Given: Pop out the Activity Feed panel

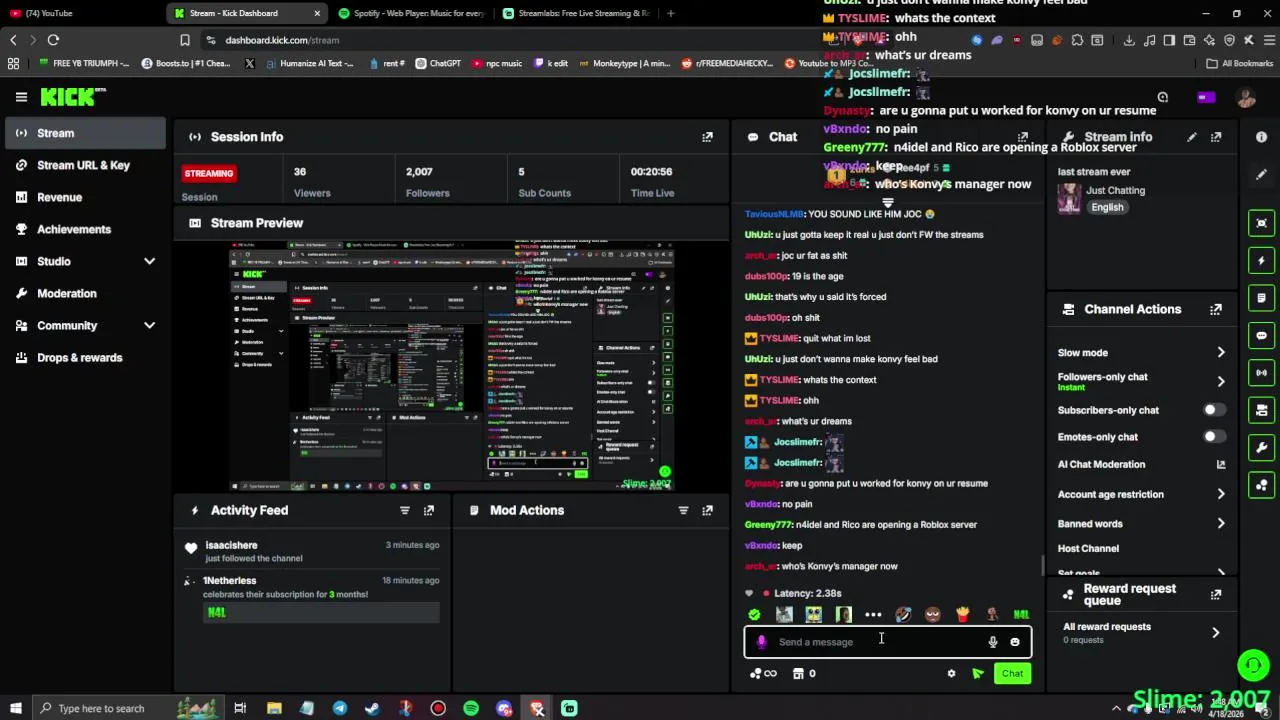Looking at the screenshot, I should coord(429,510).
